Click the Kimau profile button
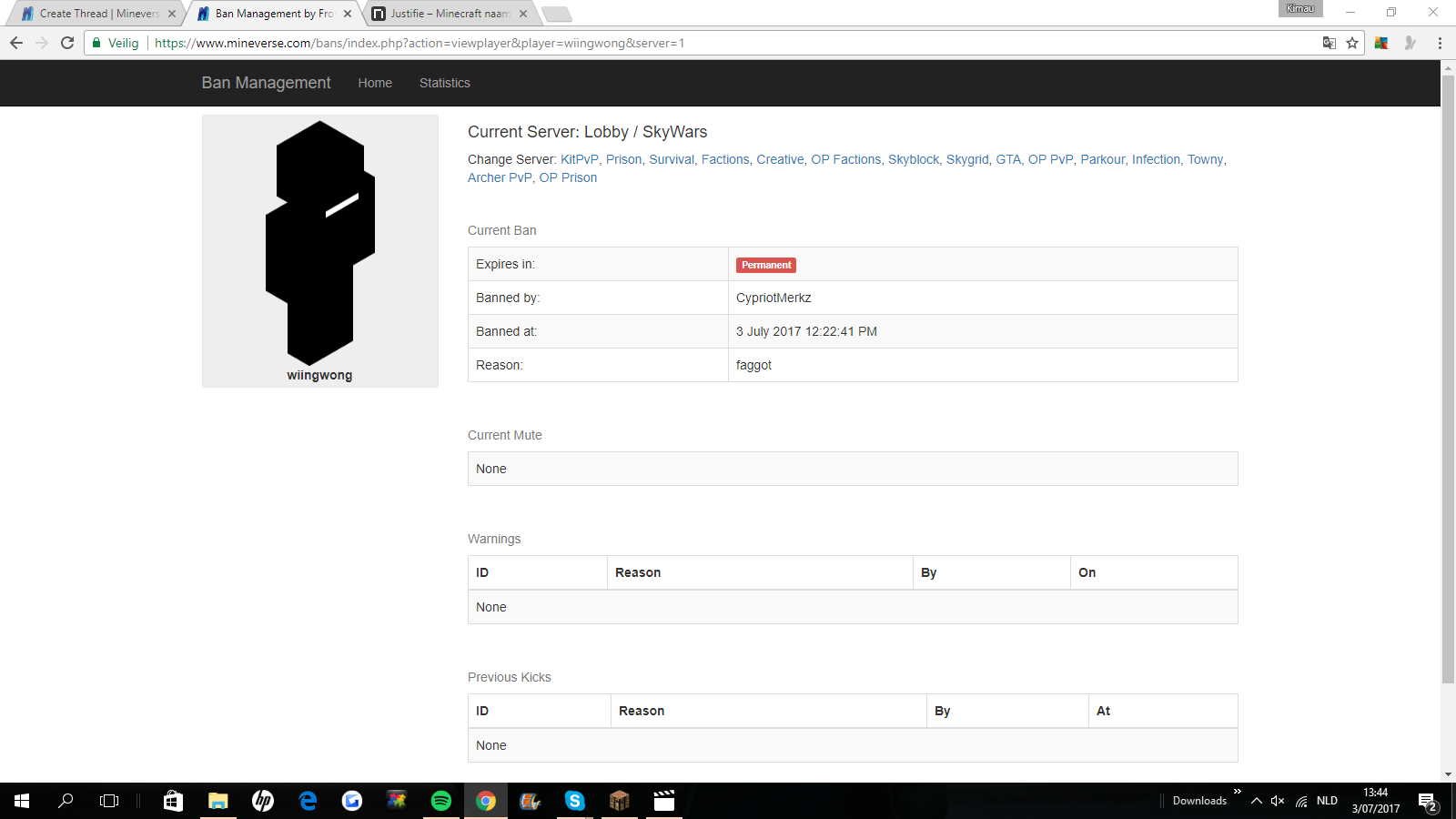The height and width of the screenshot is (819, 1456). point(1300,8)
